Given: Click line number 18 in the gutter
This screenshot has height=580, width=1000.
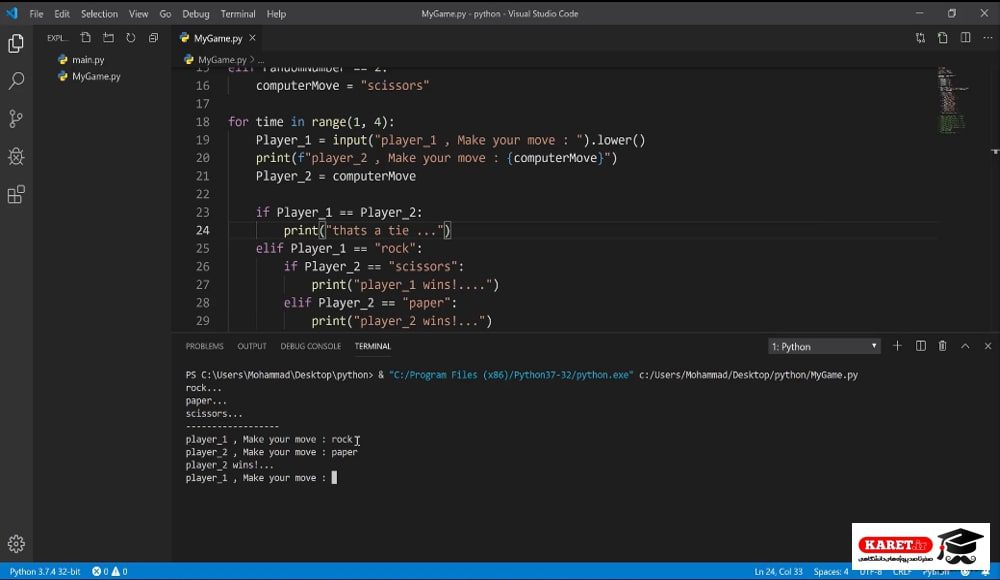Looking at the screenshot, I should click(x=202, y=122).
